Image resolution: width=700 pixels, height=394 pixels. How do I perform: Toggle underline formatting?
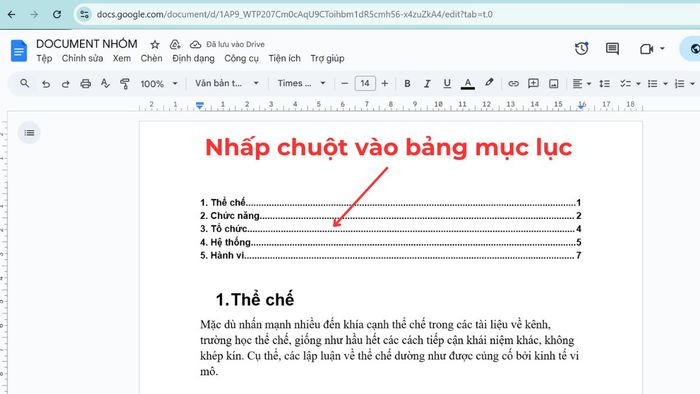point(447,83)
